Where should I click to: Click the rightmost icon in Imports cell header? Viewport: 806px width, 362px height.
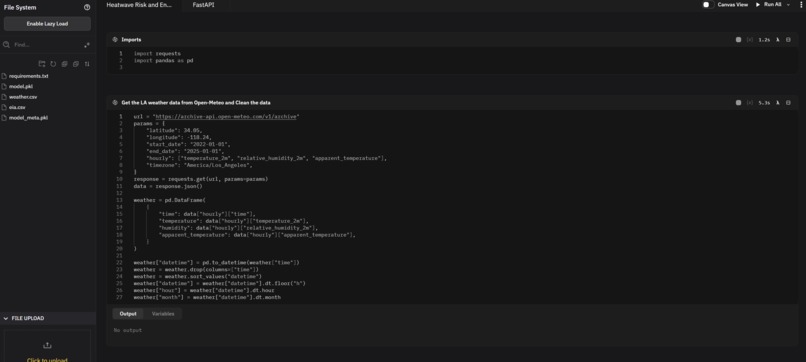[x=789, y=40]
